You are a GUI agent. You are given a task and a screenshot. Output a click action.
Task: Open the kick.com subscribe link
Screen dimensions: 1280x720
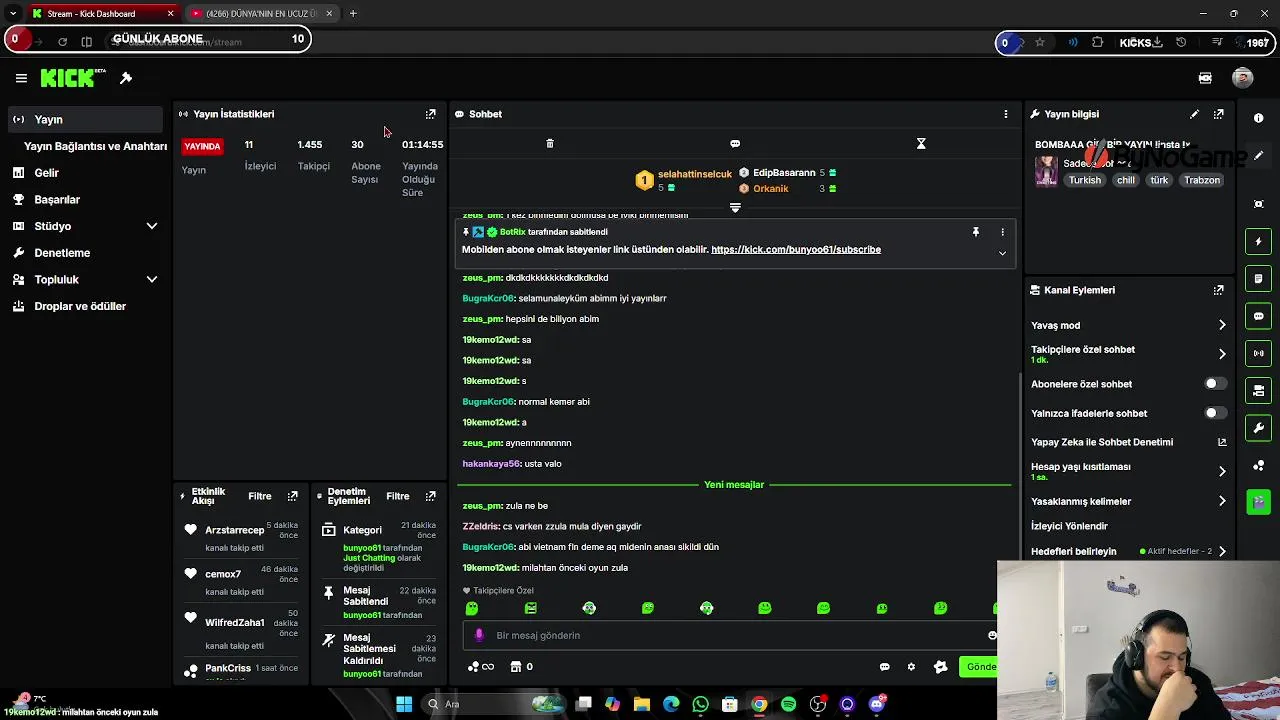pos(796,250)
